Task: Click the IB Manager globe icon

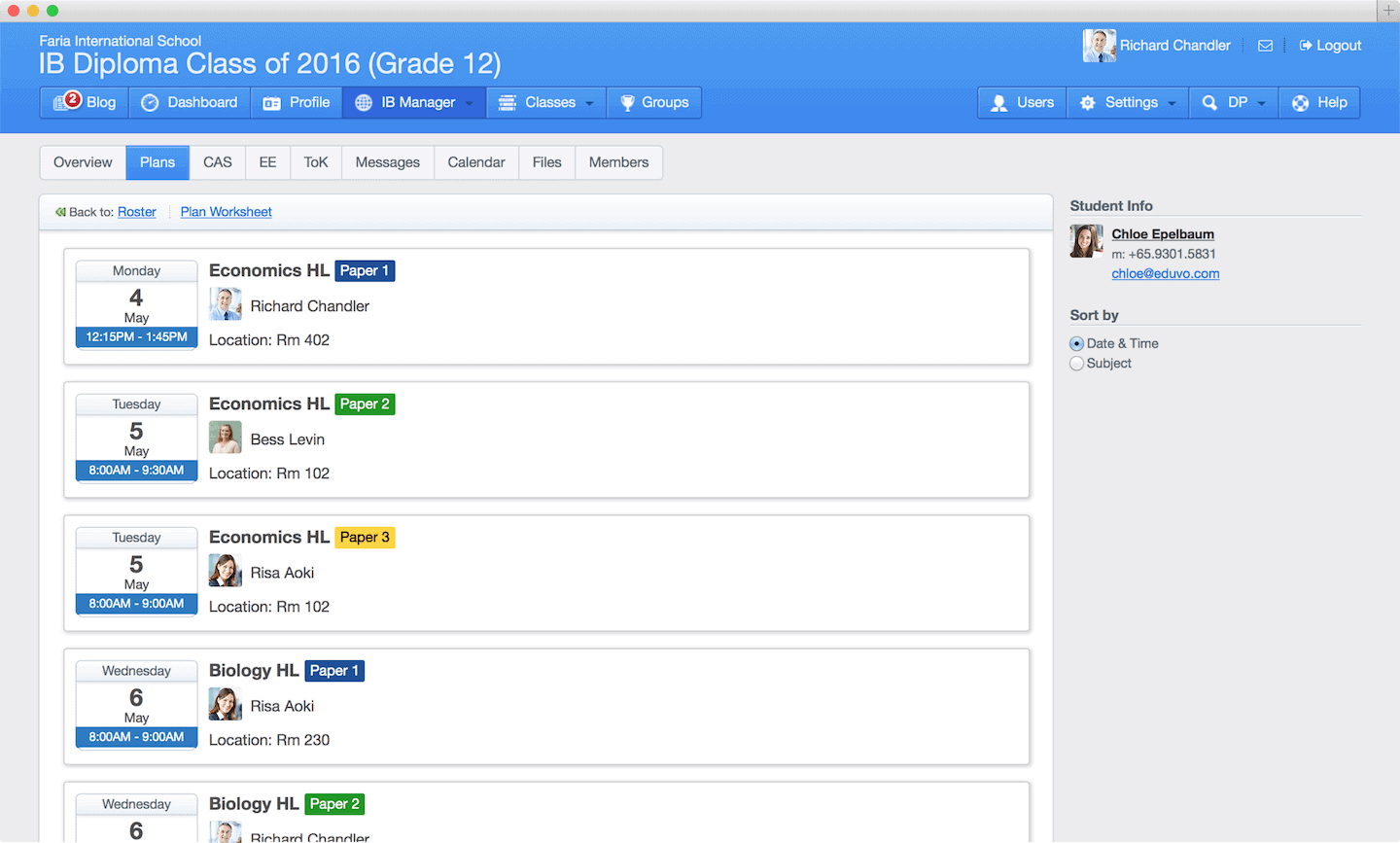Action: point(364,103)
